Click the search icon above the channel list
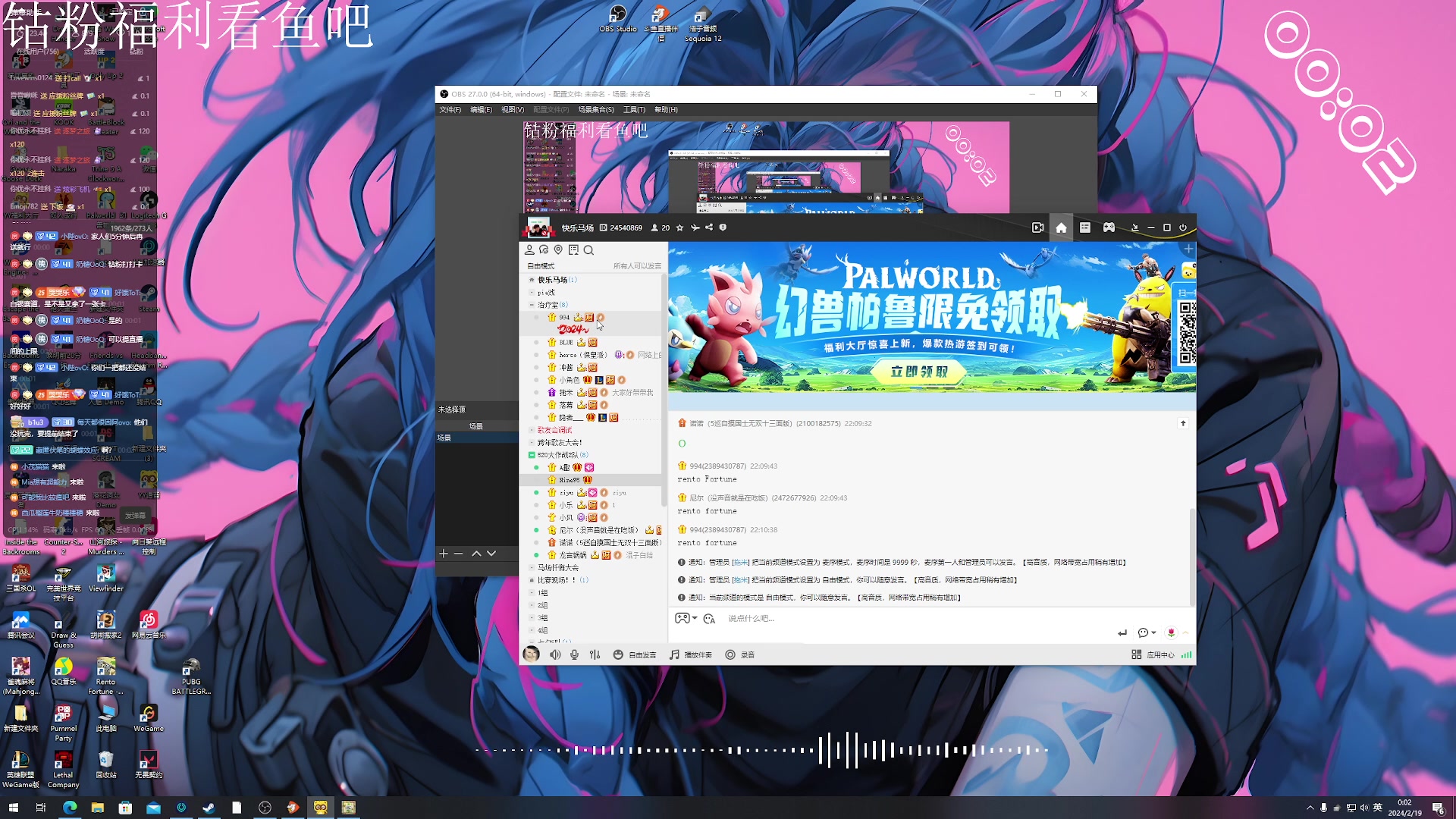The width and height of the screenshot is (1456, 819). pos(588,250)
